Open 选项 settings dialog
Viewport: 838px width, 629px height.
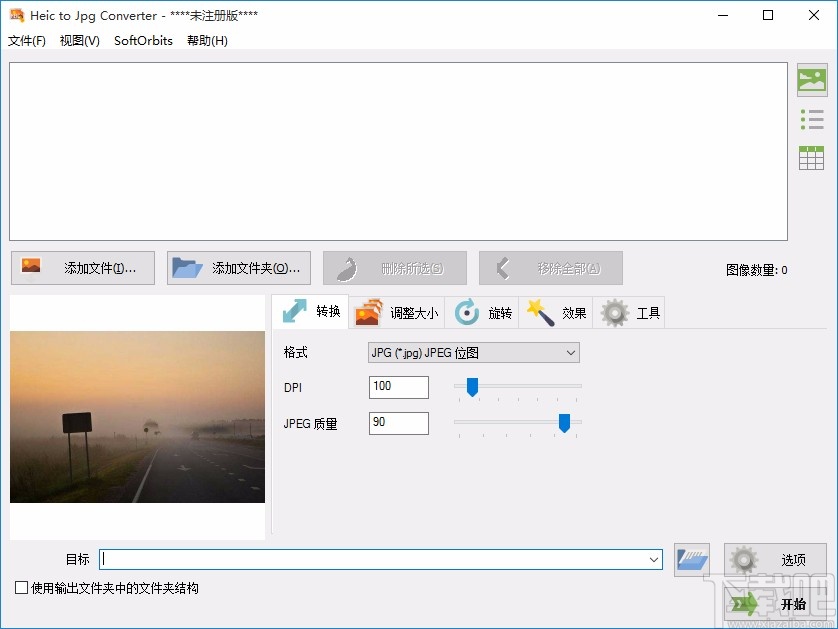pos(775,560)
